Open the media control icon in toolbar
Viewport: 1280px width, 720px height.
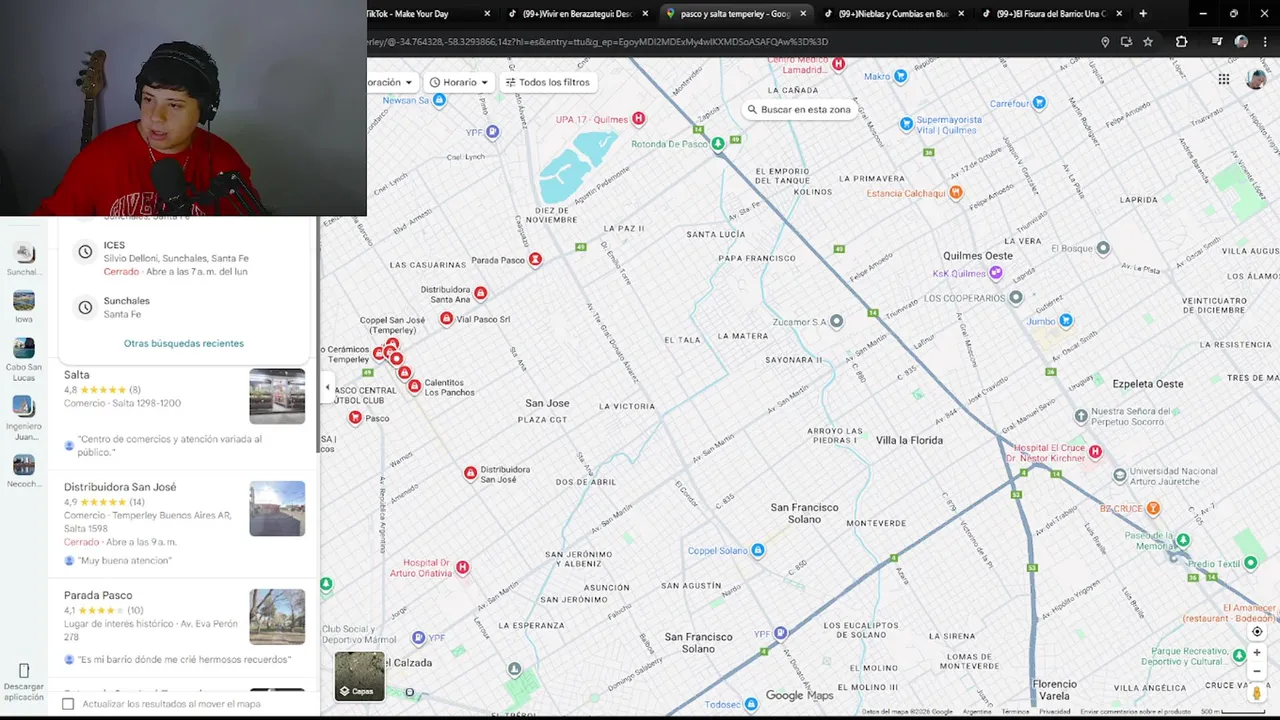1217,42
